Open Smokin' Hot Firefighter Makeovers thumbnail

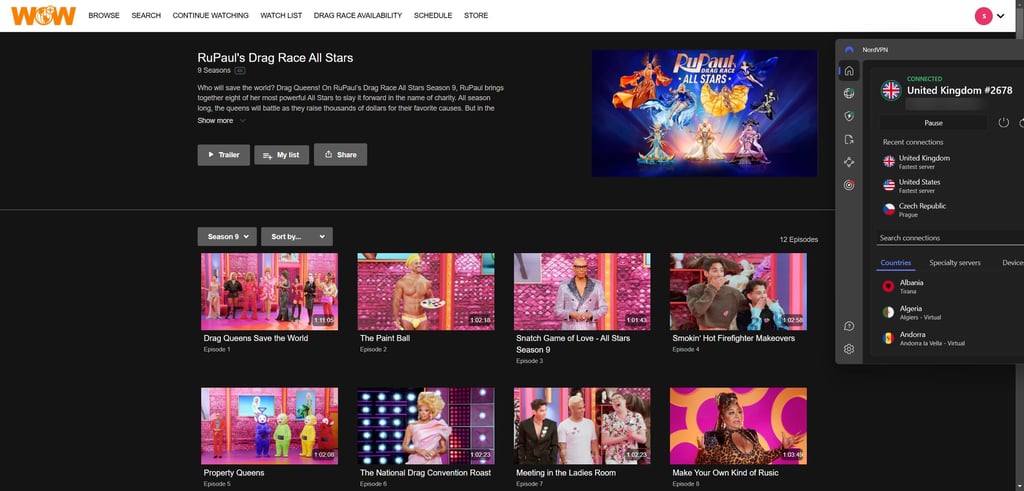(738, 291)
